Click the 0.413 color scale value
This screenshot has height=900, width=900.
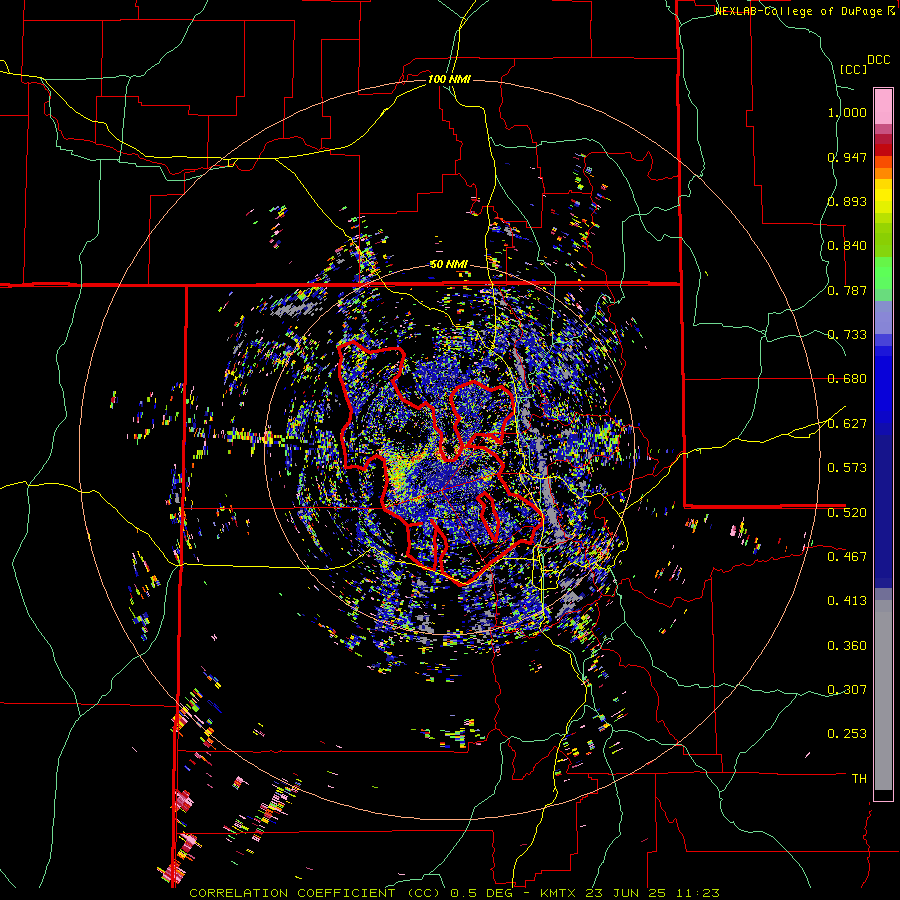[847, 601]
